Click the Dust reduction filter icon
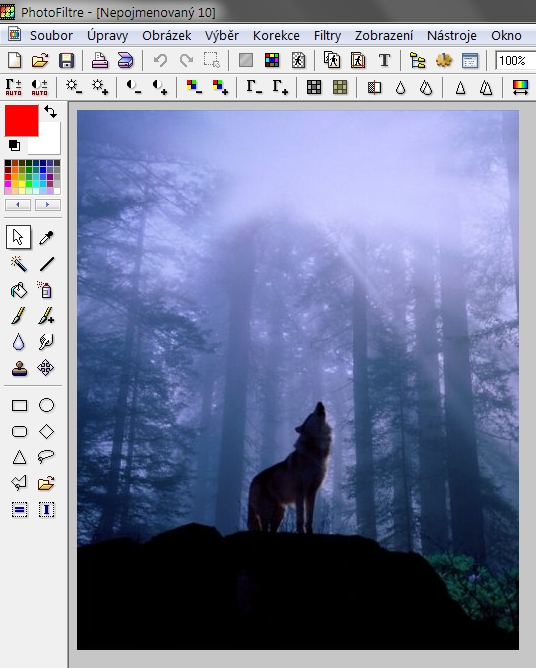This screenshot has width=536, height=668. [374, 87]
